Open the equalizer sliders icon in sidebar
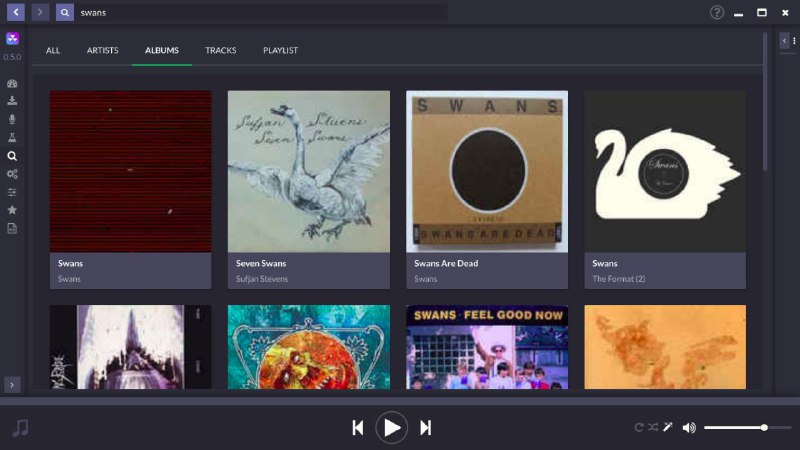This screenshot has height=450, width=800. [x=12, y=192]
